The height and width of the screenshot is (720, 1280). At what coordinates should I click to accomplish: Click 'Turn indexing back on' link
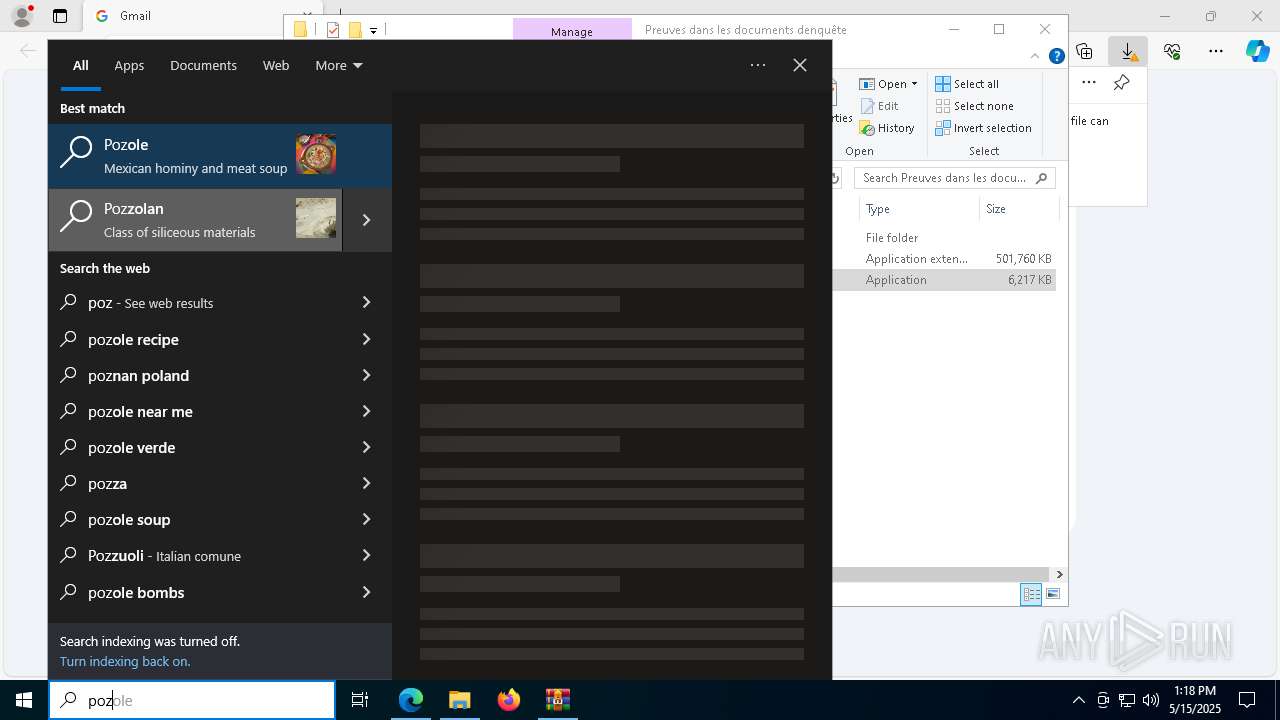point(125,661)
